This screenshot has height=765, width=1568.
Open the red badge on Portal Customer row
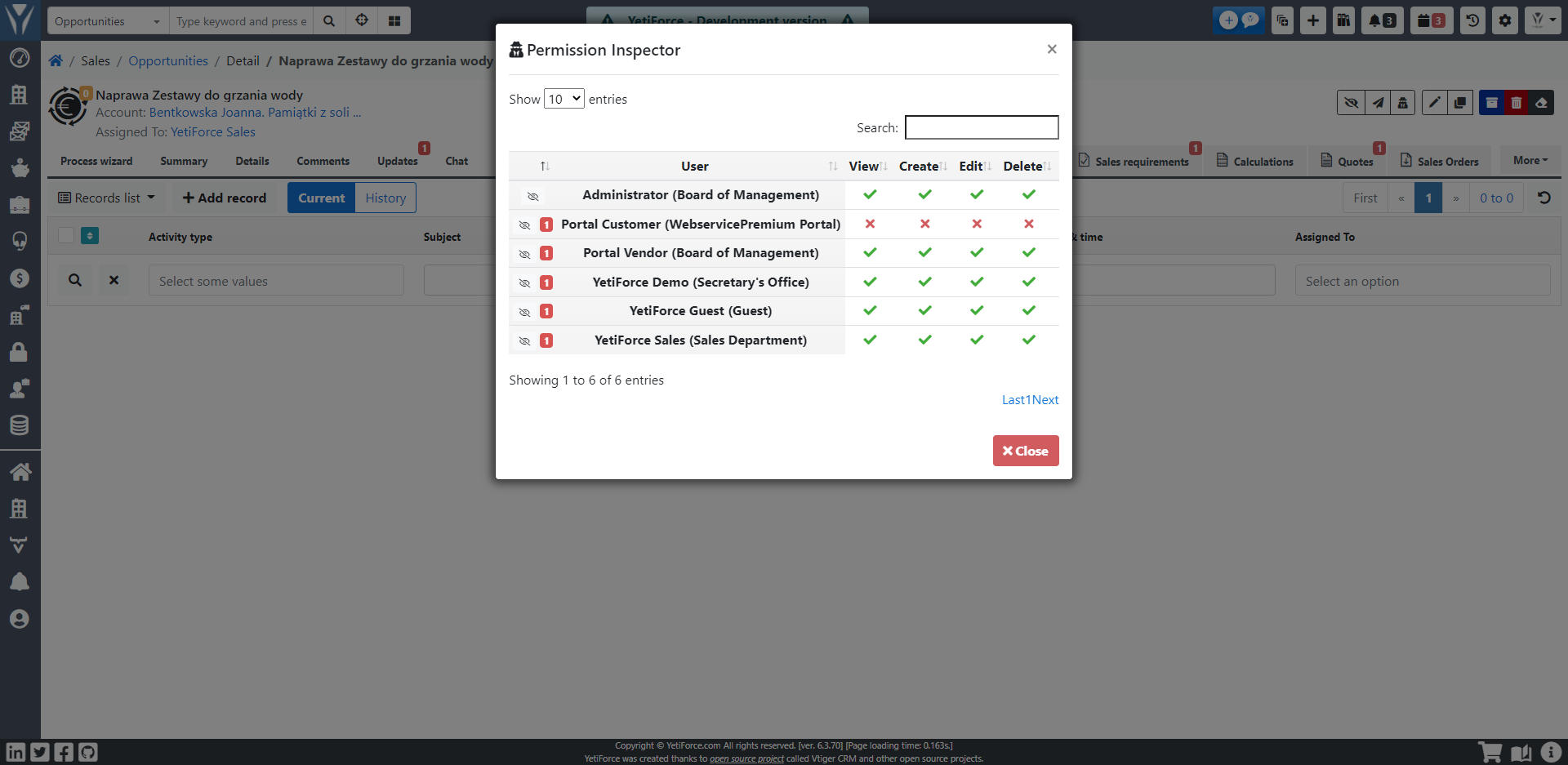coord(546,225)
